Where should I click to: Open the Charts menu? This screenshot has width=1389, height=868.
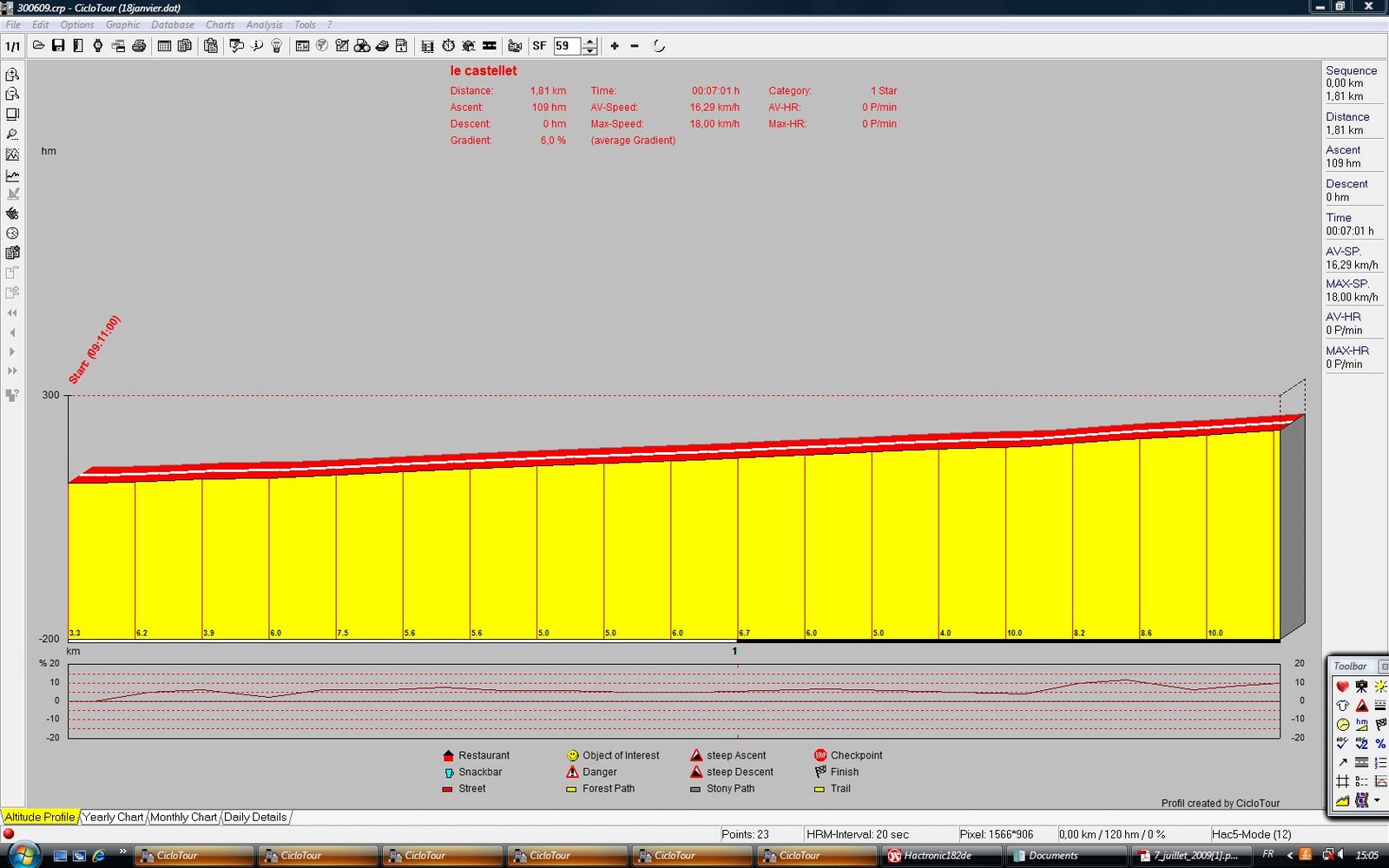[220, 24]
